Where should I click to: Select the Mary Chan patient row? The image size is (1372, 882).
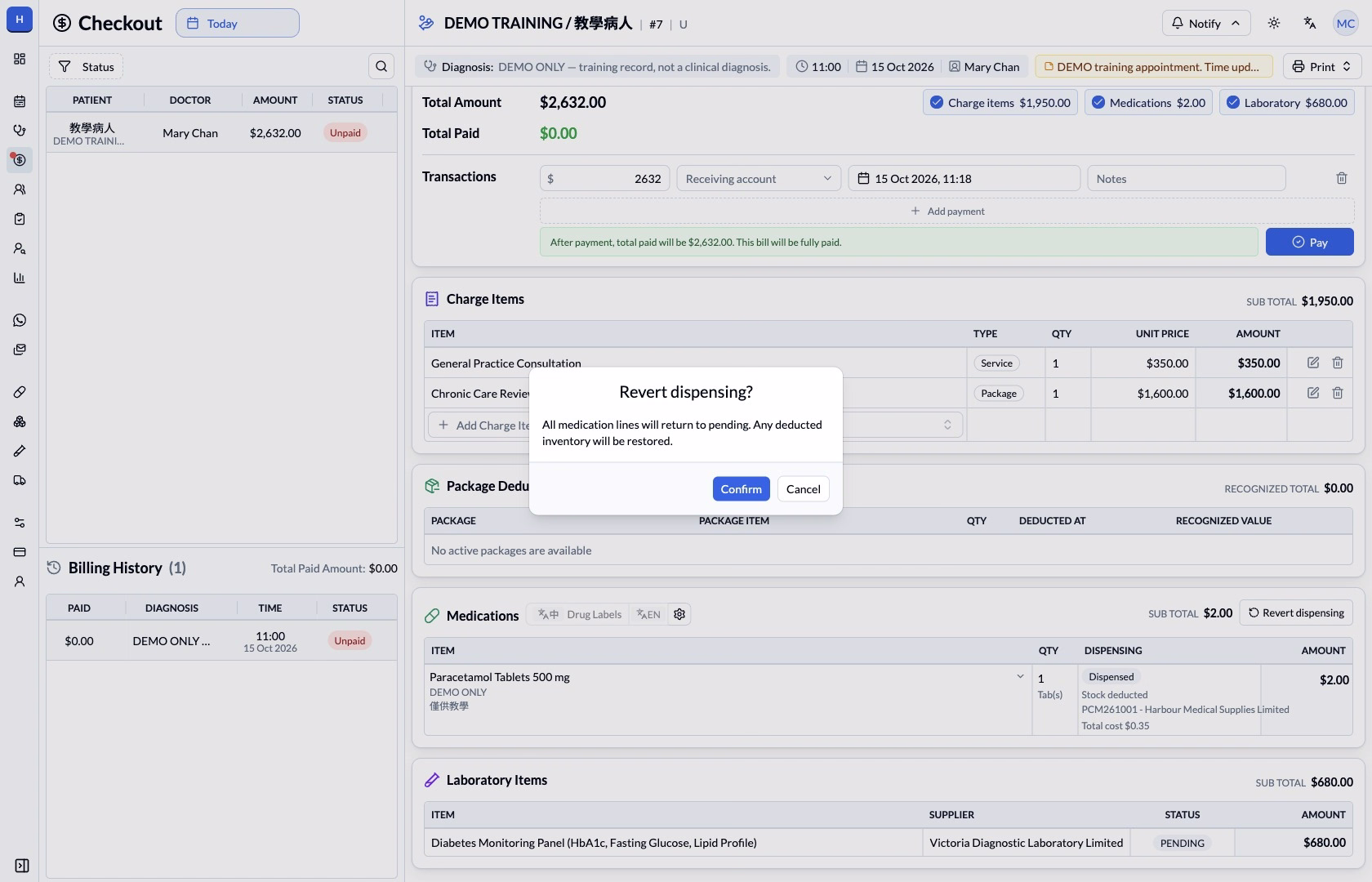pos(221,133)
